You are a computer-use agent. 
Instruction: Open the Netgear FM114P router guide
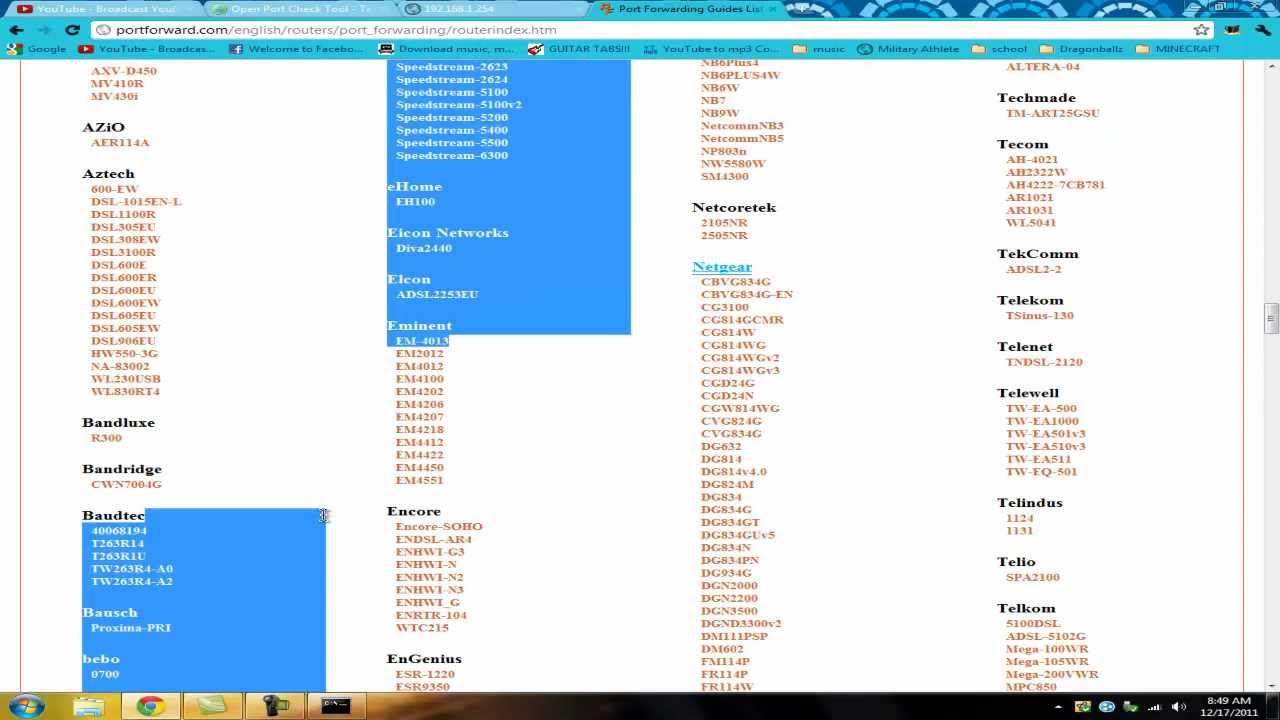click(x=725, y=662)
